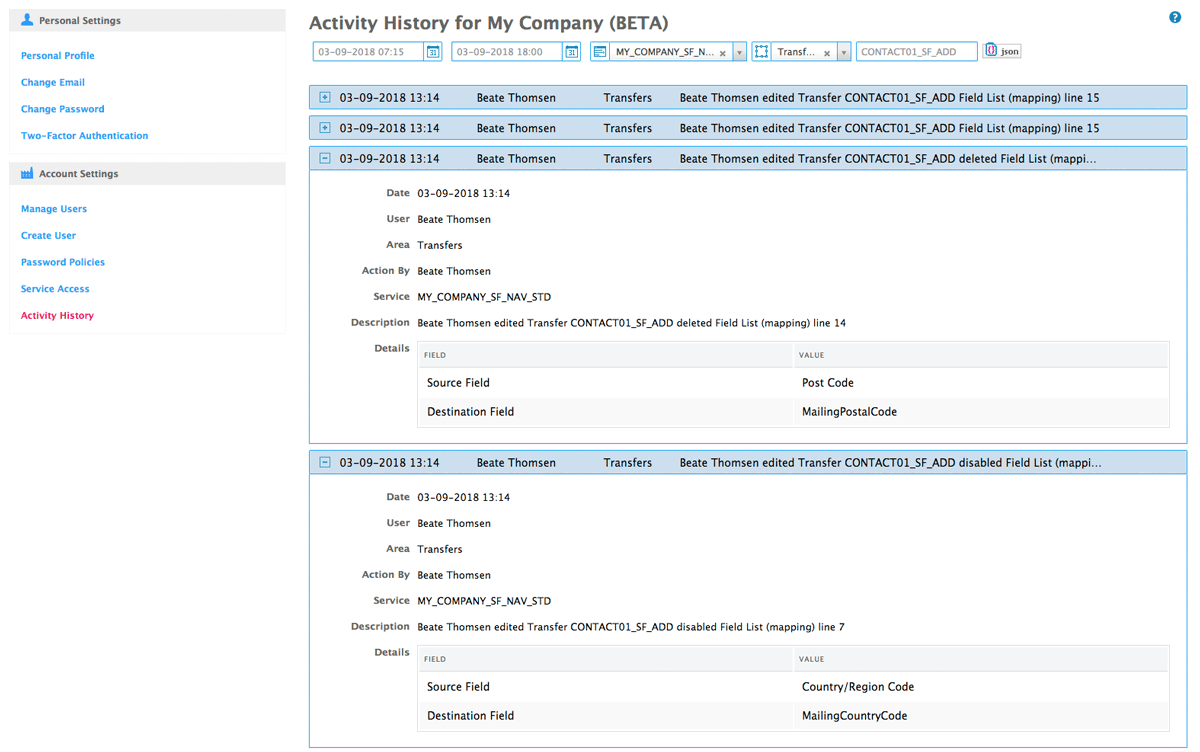Open the area filter dropdown arrow
This screenshot has height=752, width=1200.
[x=844, y=52]
